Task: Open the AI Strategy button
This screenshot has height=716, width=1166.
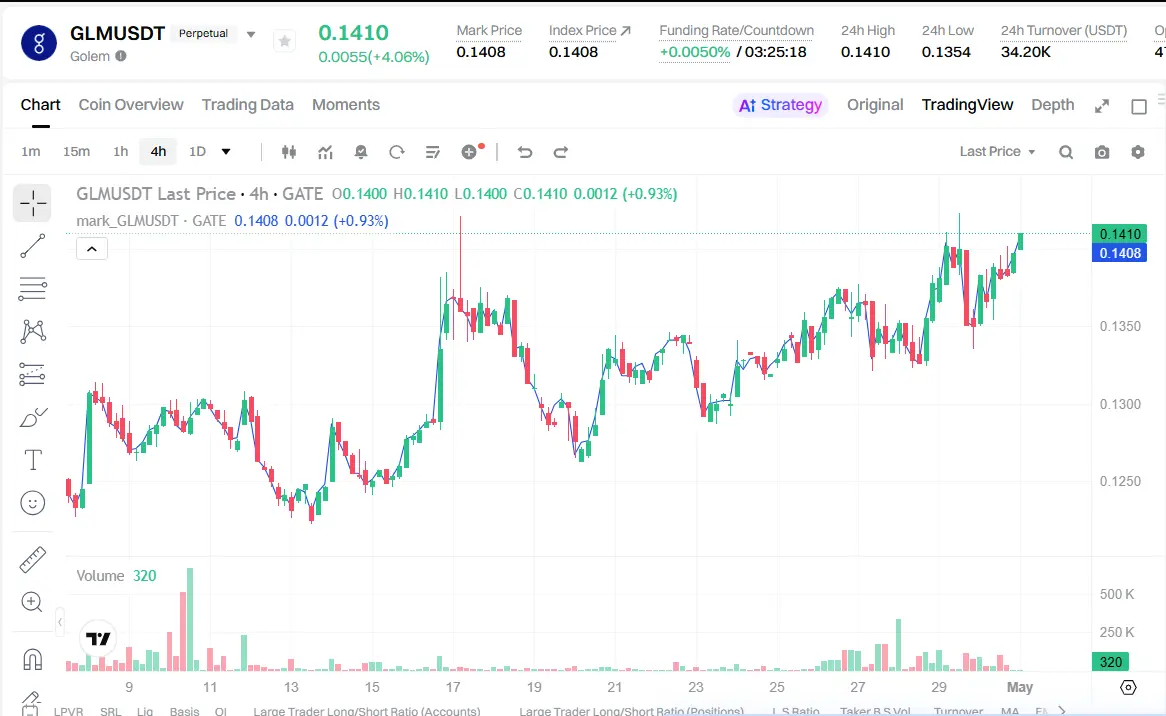Action: click(780, 105)
